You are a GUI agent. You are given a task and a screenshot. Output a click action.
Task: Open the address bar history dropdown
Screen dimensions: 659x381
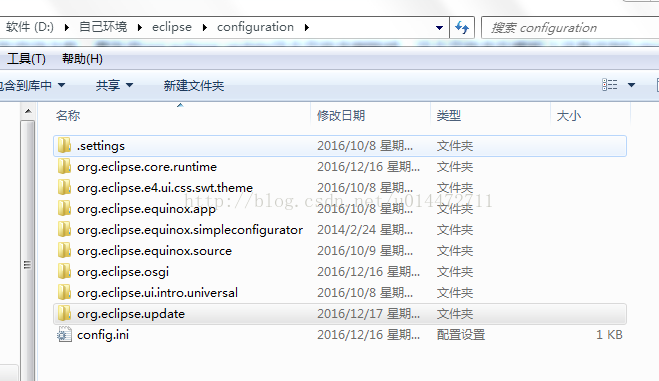pos(439,28)
